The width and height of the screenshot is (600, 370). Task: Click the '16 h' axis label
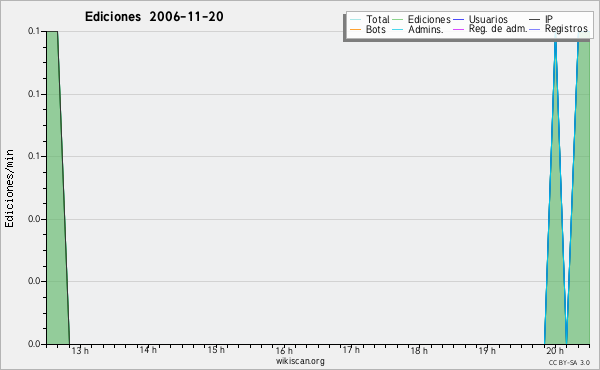284,350
